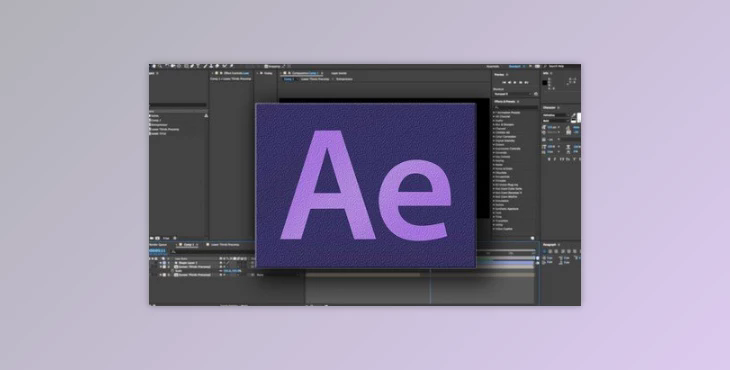730x370 pixels.
Task: Click the Effects & Presets search field
Action: [516, 107]
